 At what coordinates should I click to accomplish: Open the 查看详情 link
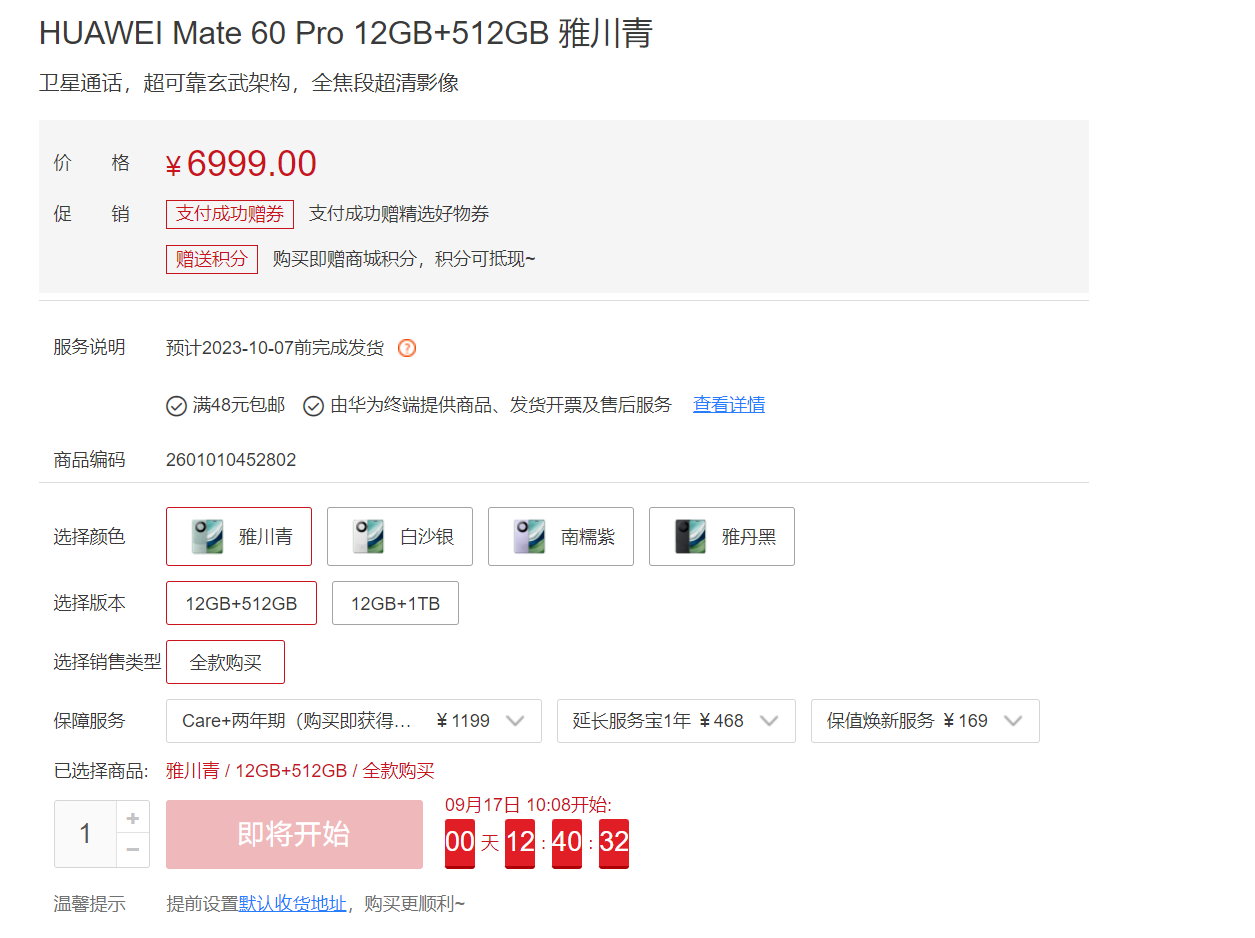[x=729, y=405]
